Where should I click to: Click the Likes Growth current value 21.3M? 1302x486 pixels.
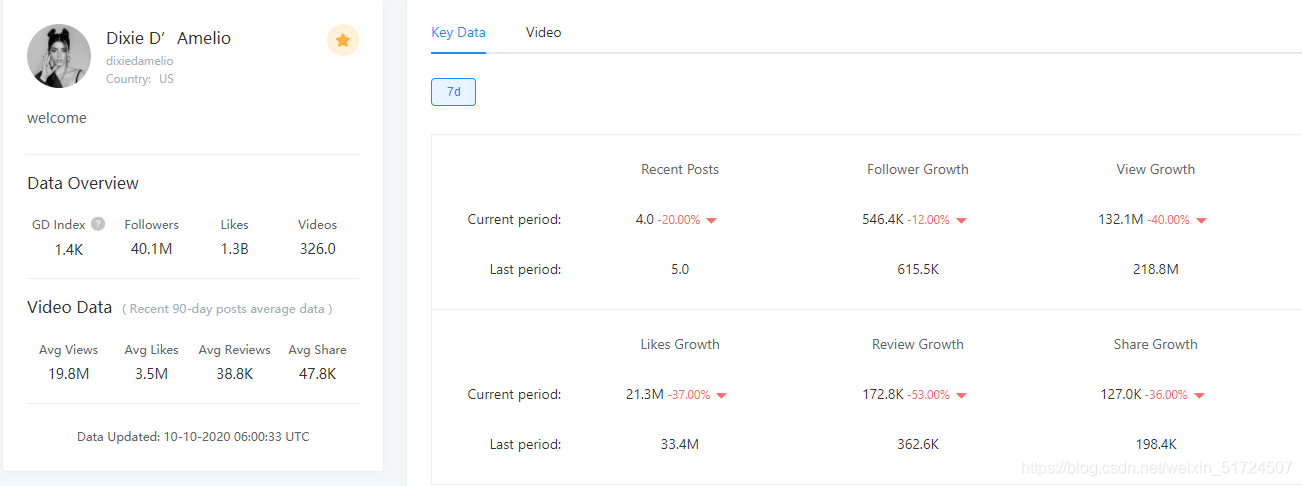coord(645,394)
